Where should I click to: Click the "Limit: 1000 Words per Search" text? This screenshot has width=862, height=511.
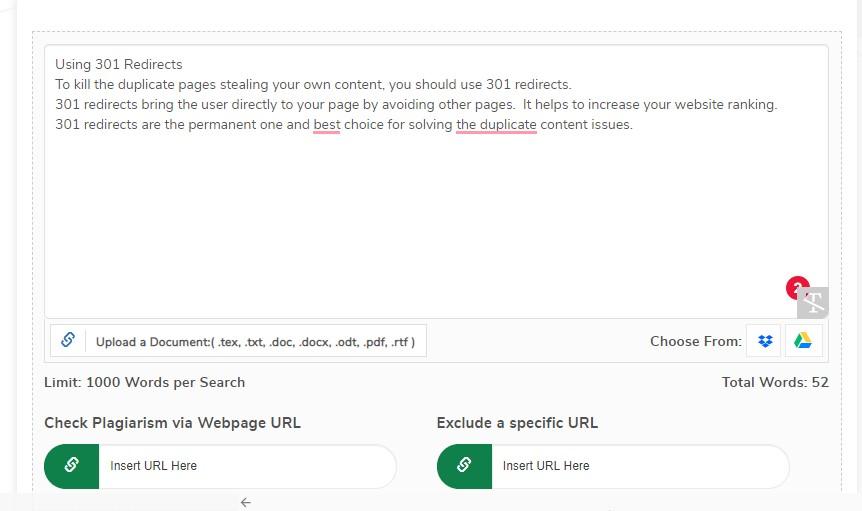point(145,382)
